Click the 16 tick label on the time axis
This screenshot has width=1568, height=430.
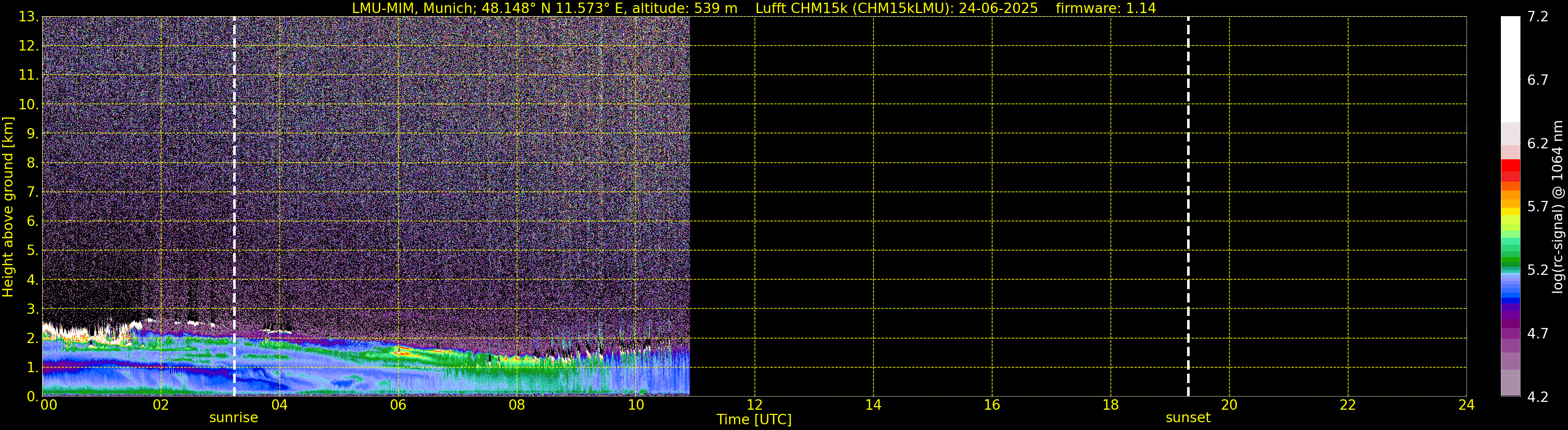(991, 405)
